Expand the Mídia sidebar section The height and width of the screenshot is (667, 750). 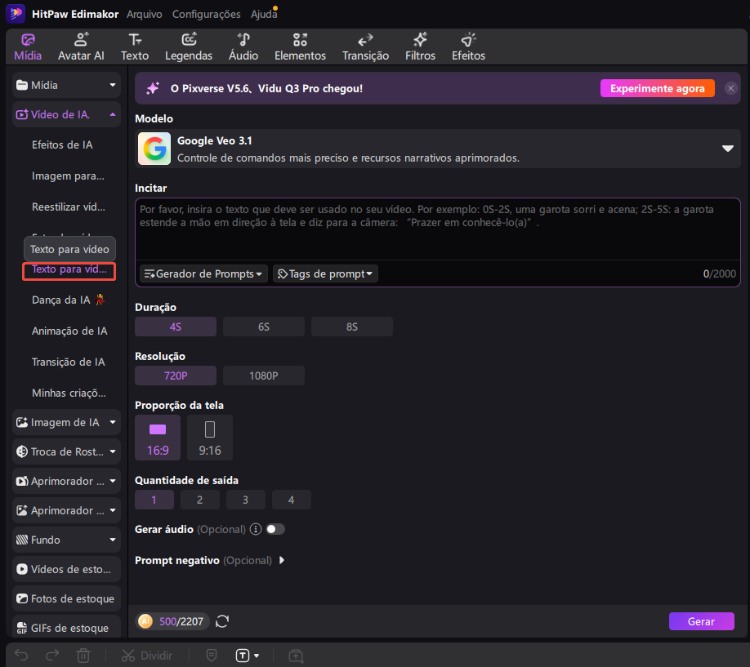click(66, 85)
